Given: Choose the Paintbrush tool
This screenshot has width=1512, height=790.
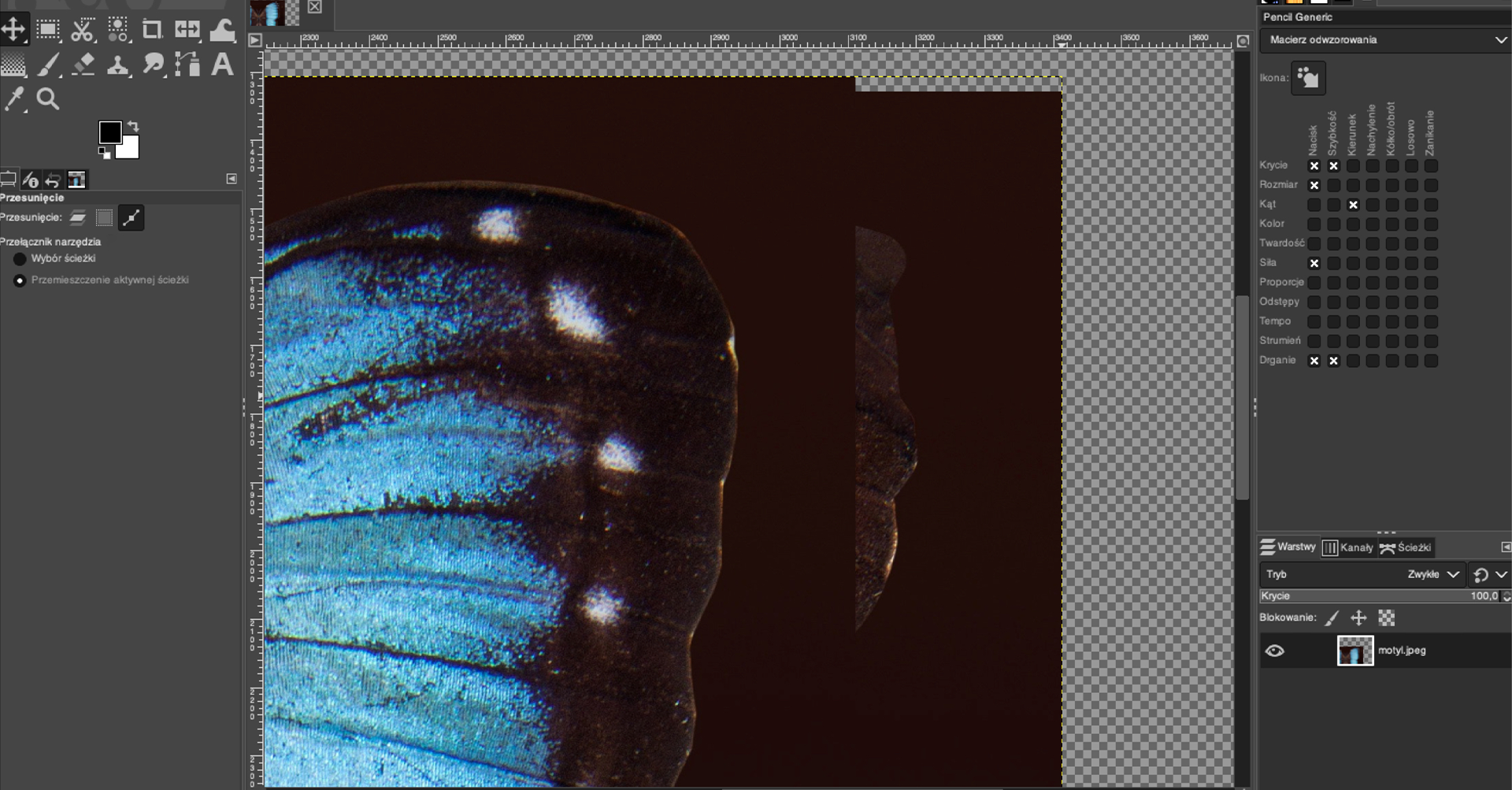Looking at the screenshot, I should click(48, 65).
